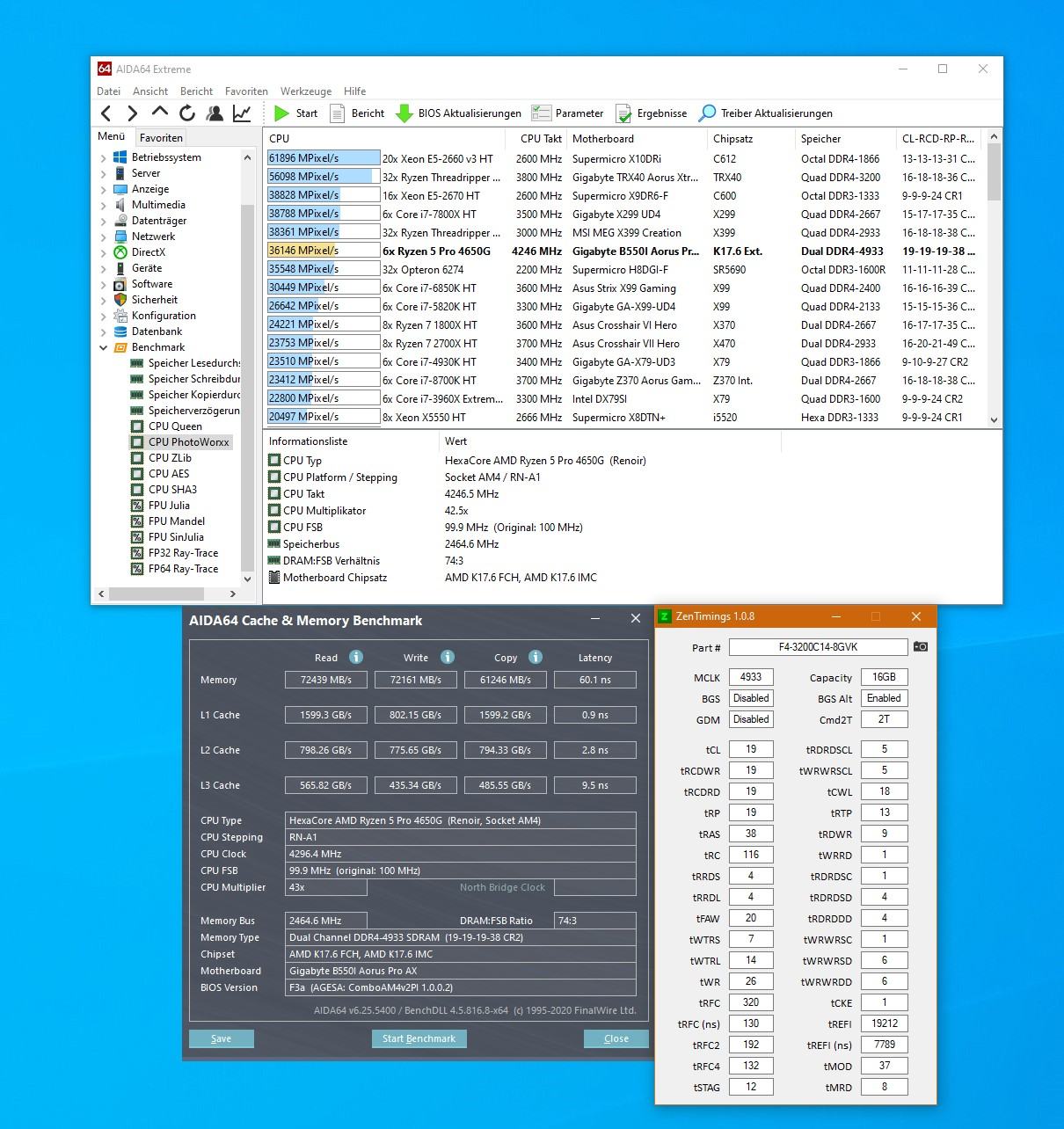
Task: Click the Ergebnisse toolbar button
Action: coord(652,113)
